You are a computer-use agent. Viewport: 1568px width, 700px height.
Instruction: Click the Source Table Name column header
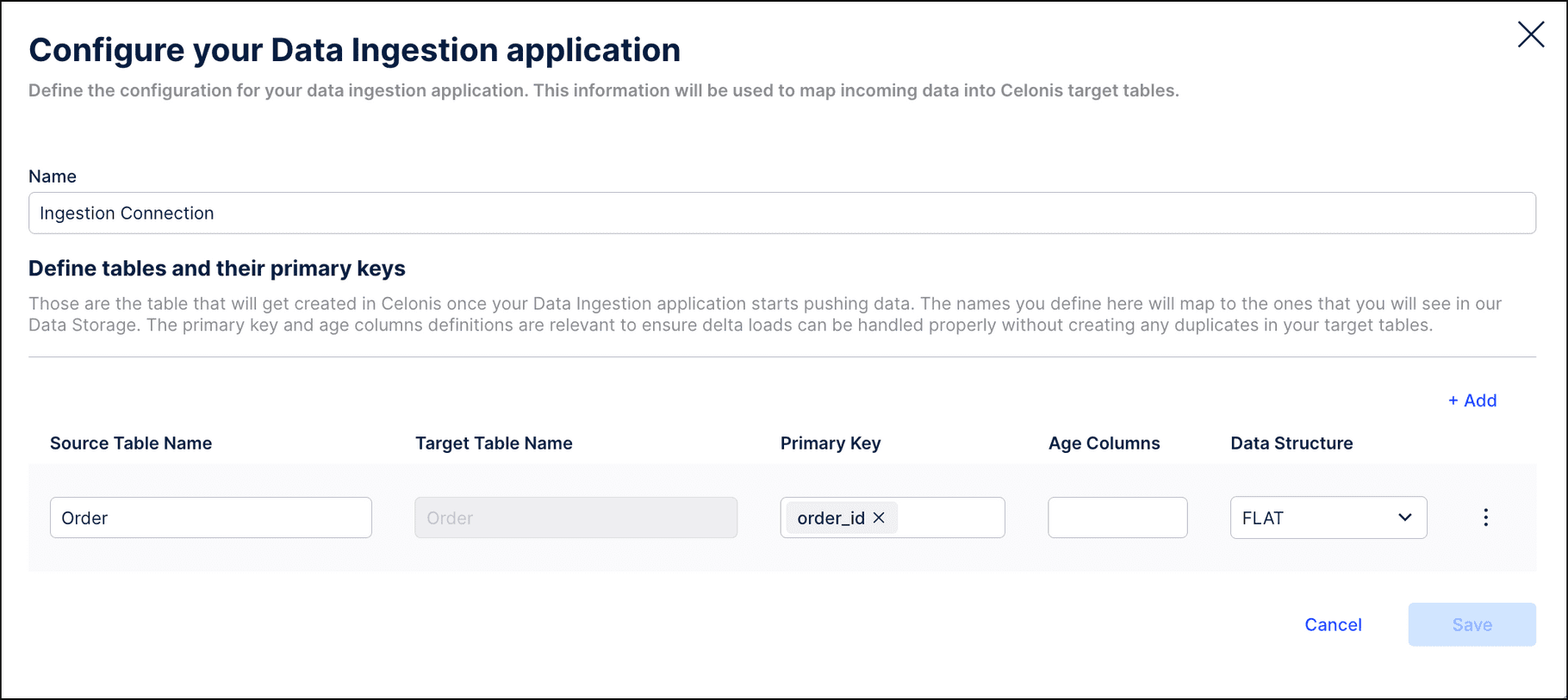(131, 443)
